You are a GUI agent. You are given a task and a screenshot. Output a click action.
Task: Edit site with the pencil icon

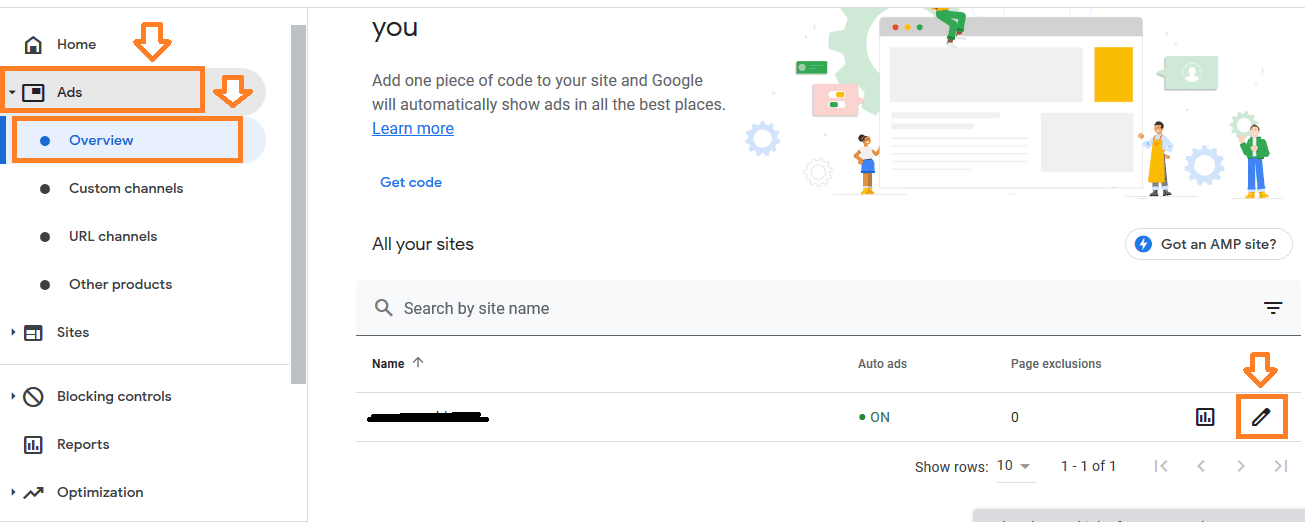(x=1261, y=417)
